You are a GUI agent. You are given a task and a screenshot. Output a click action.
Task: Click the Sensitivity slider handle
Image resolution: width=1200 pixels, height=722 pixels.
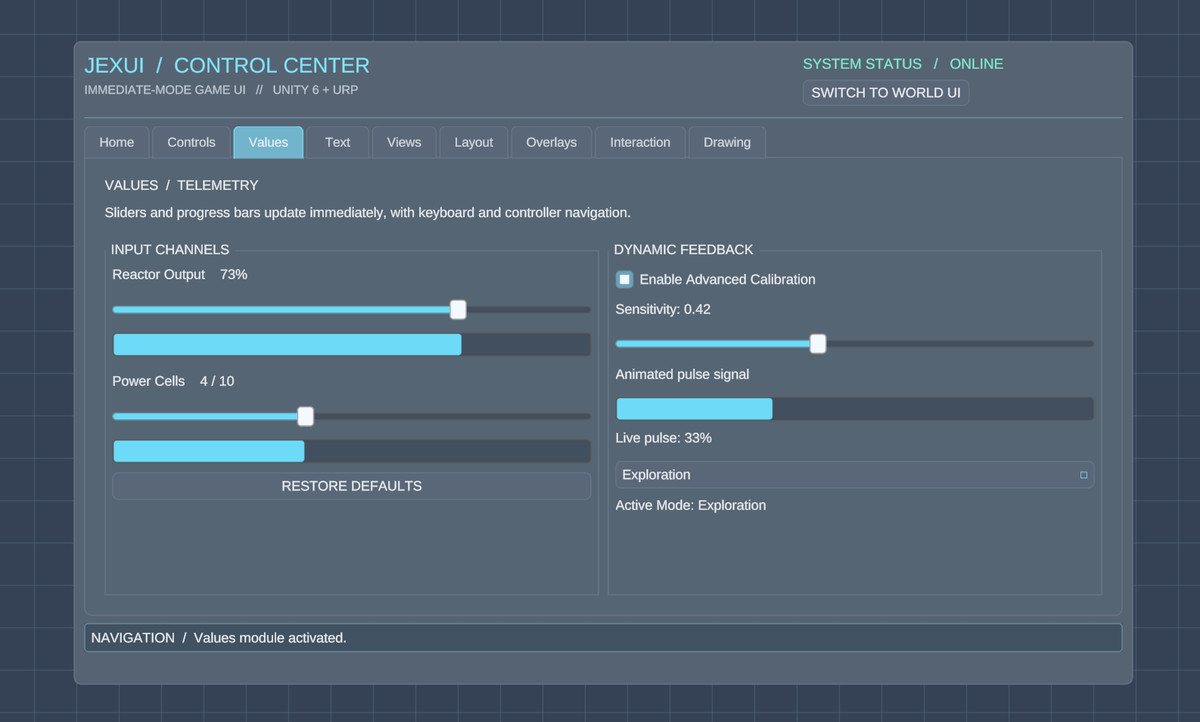click(818, 344)
